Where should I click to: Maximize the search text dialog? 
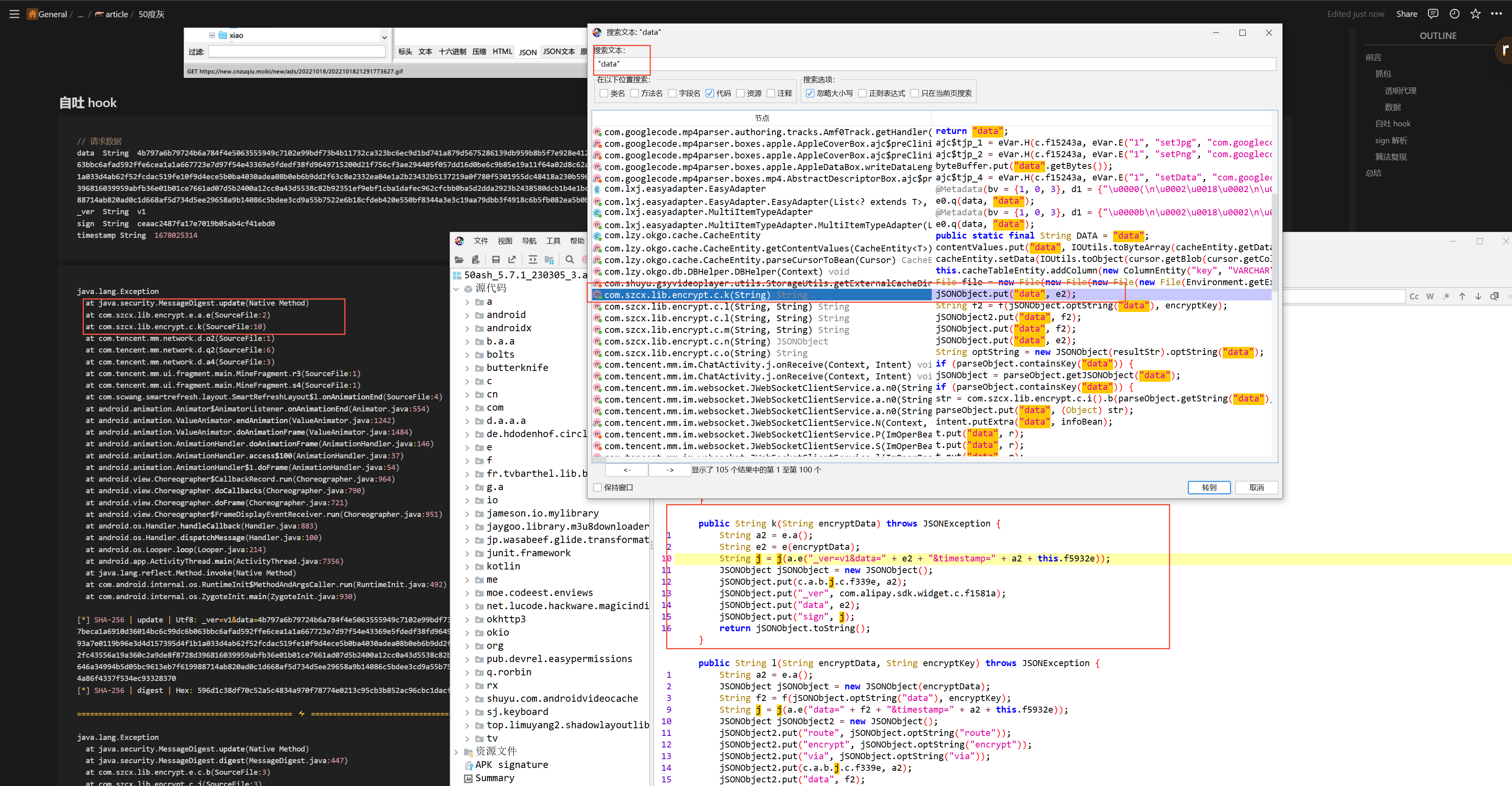(1242, 33)
